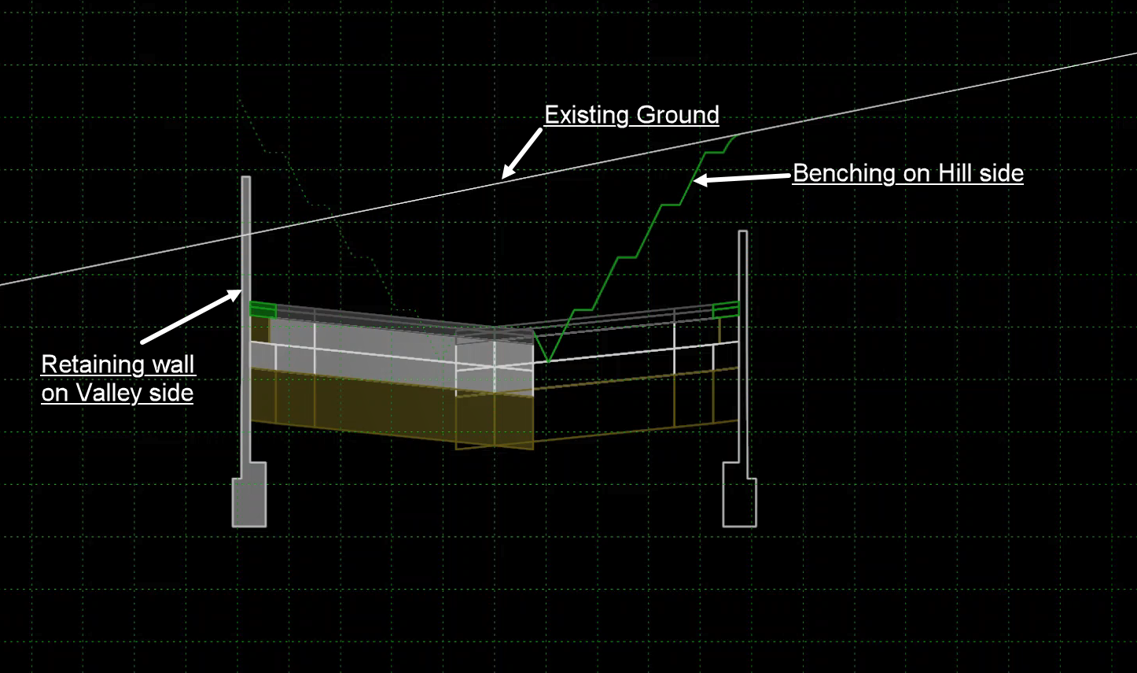
Task: Select the green kerb block beside right wall
Action: [x=726, y=310]
